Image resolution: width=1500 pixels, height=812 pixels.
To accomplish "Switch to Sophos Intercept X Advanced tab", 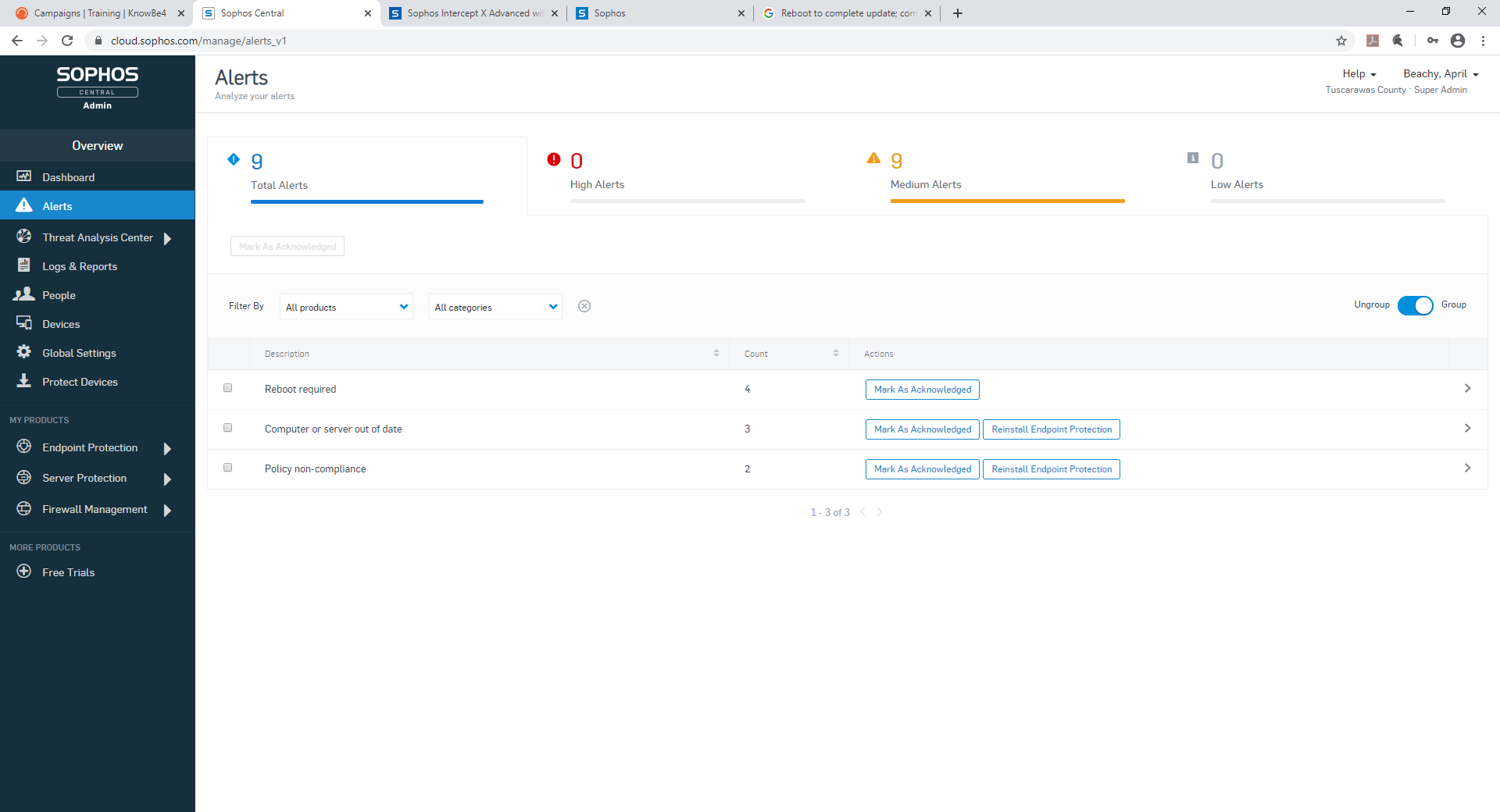I will 474,13.
